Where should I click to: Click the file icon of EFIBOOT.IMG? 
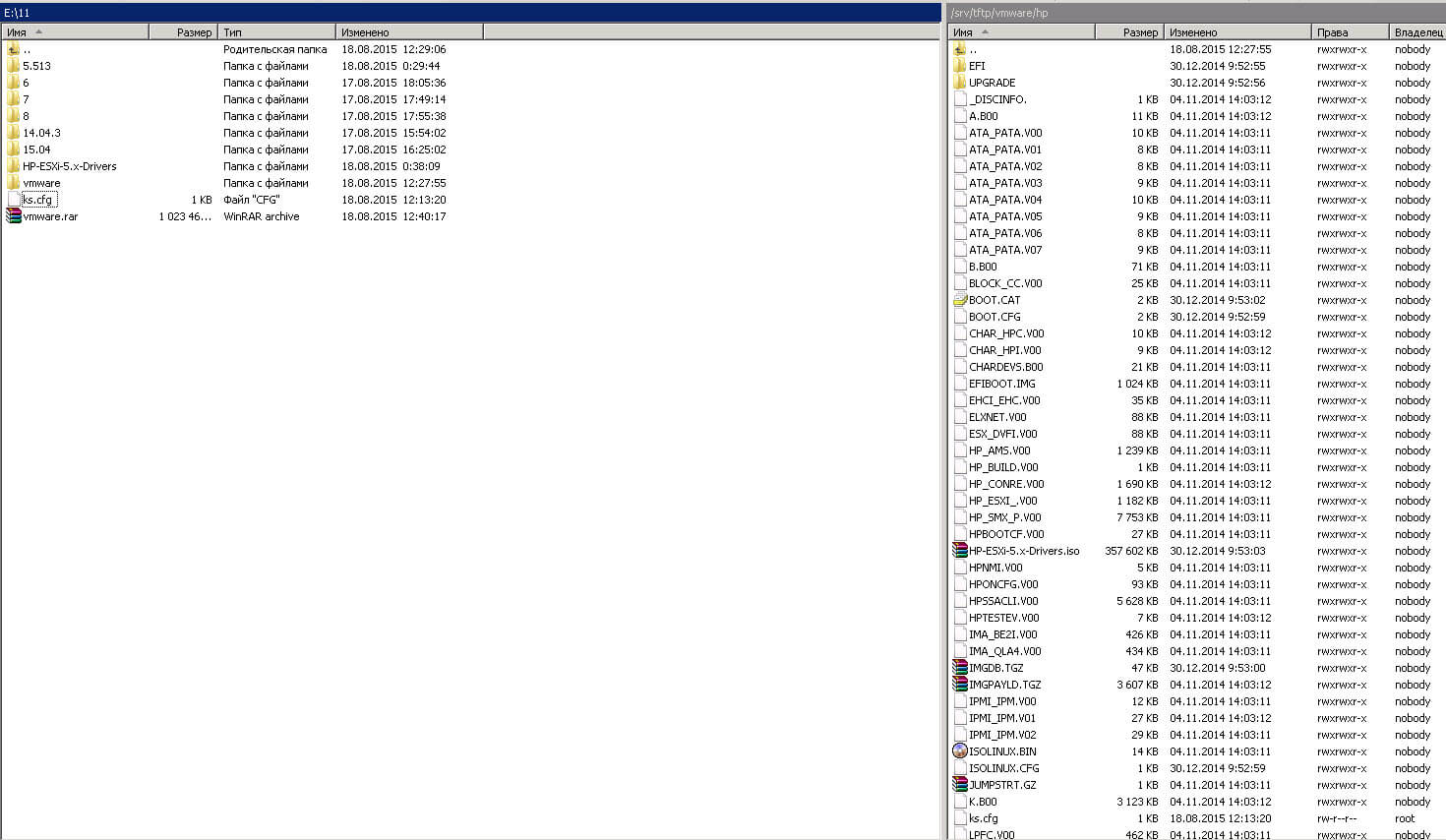[x=960, y=384]
